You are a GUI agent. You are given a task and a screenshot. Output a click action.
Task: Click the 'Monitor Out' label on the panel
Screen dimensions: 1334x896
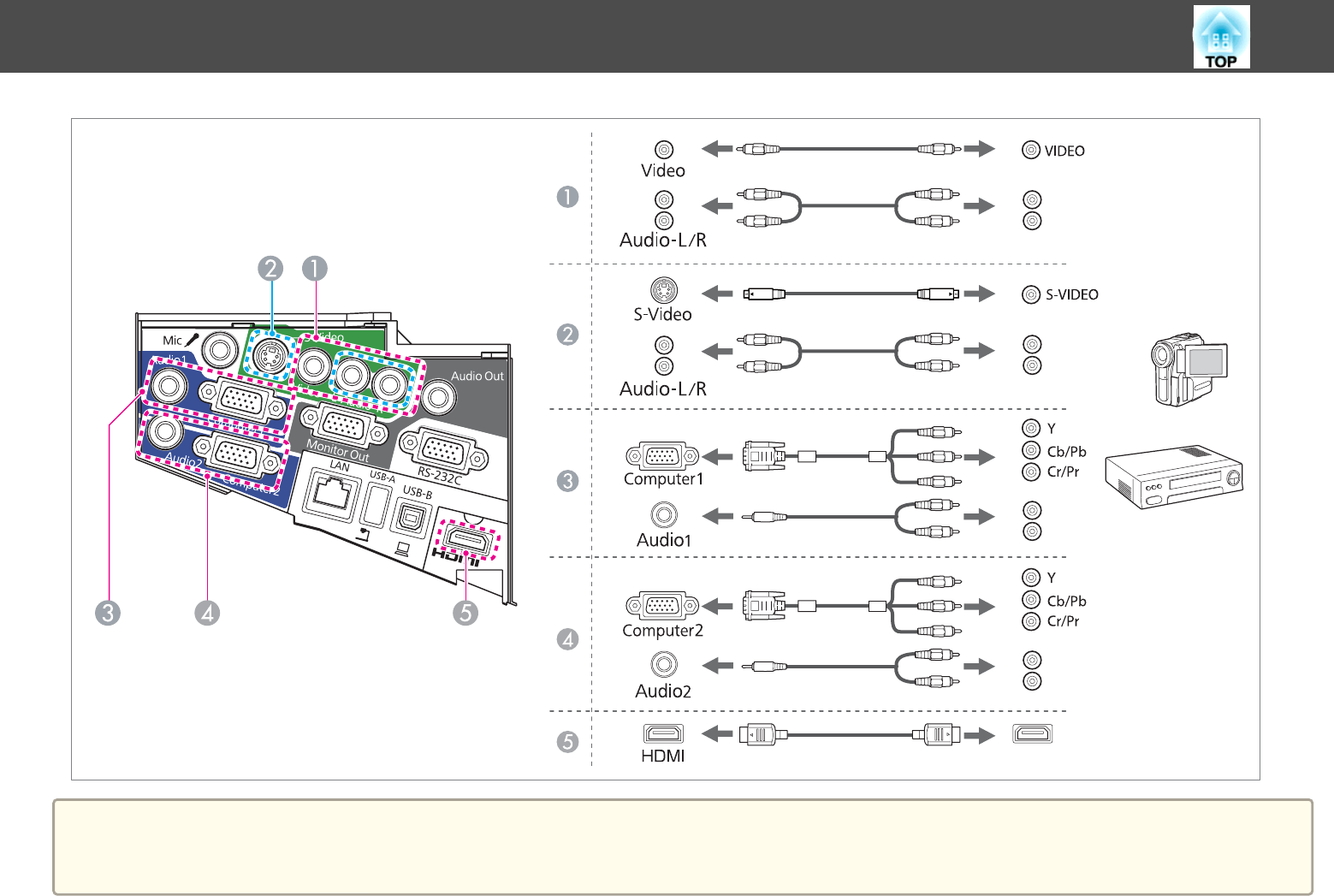337,450
